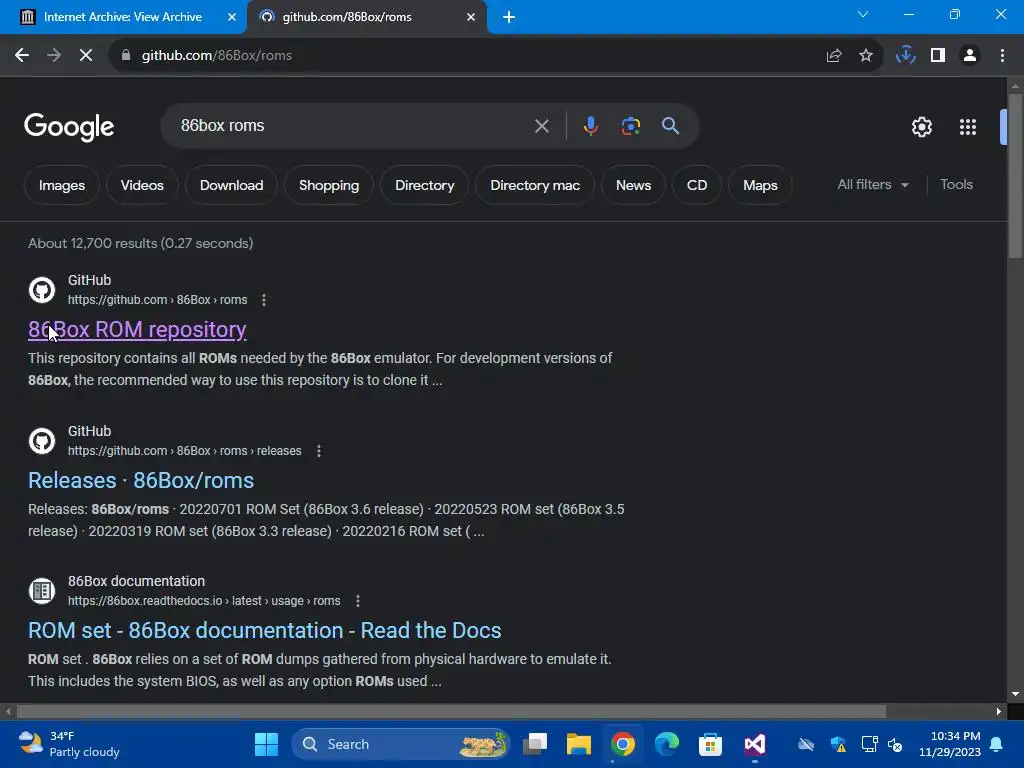Image resolution: width=1024 pixels, height=768 pixels.
Task: Open notifications bell in system tray
Action: pyautogui.click(x=997, y=744)
